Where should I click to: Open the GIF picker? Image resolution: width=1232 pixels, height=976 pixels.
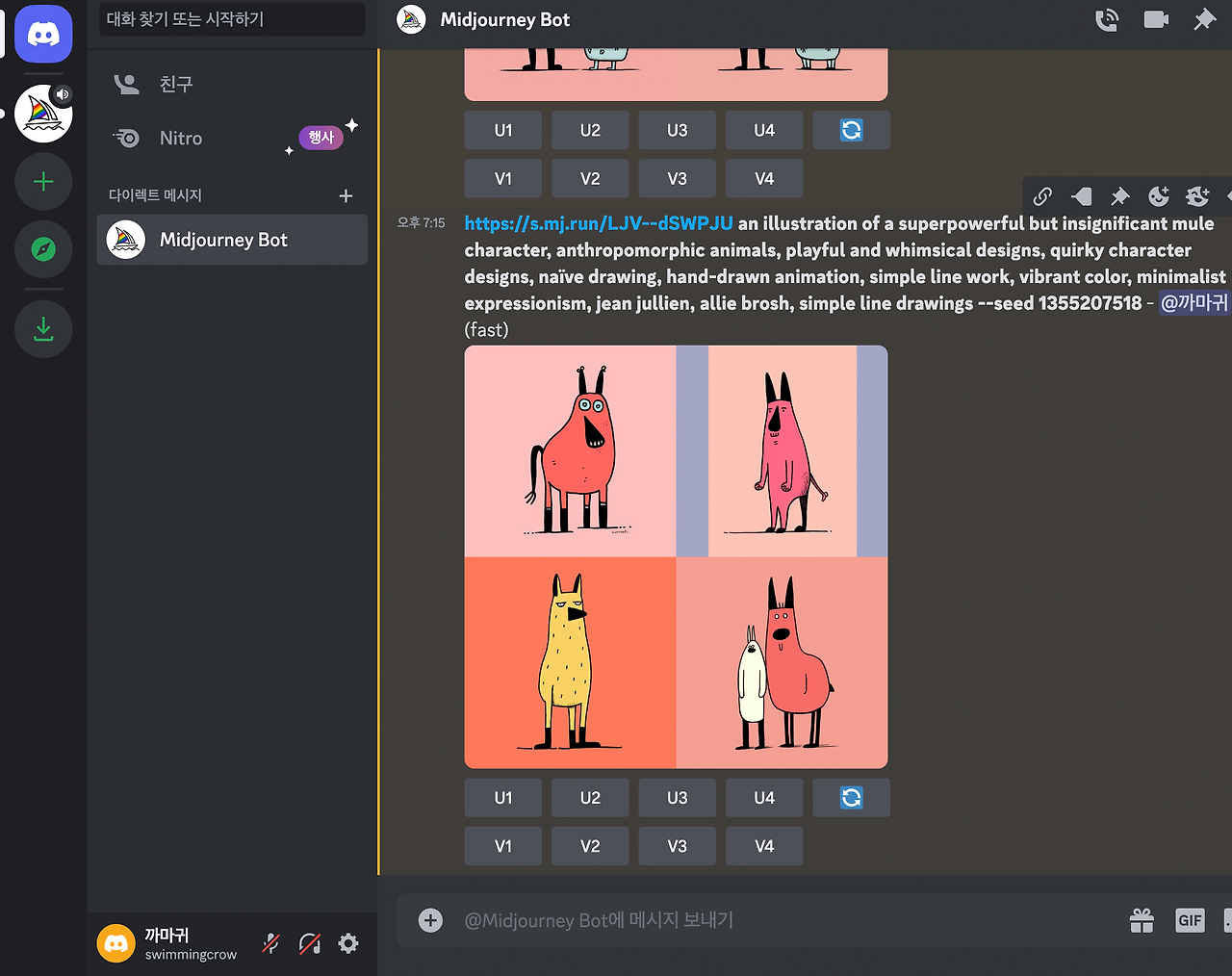pyautogui.click(x=1191, y=920)
